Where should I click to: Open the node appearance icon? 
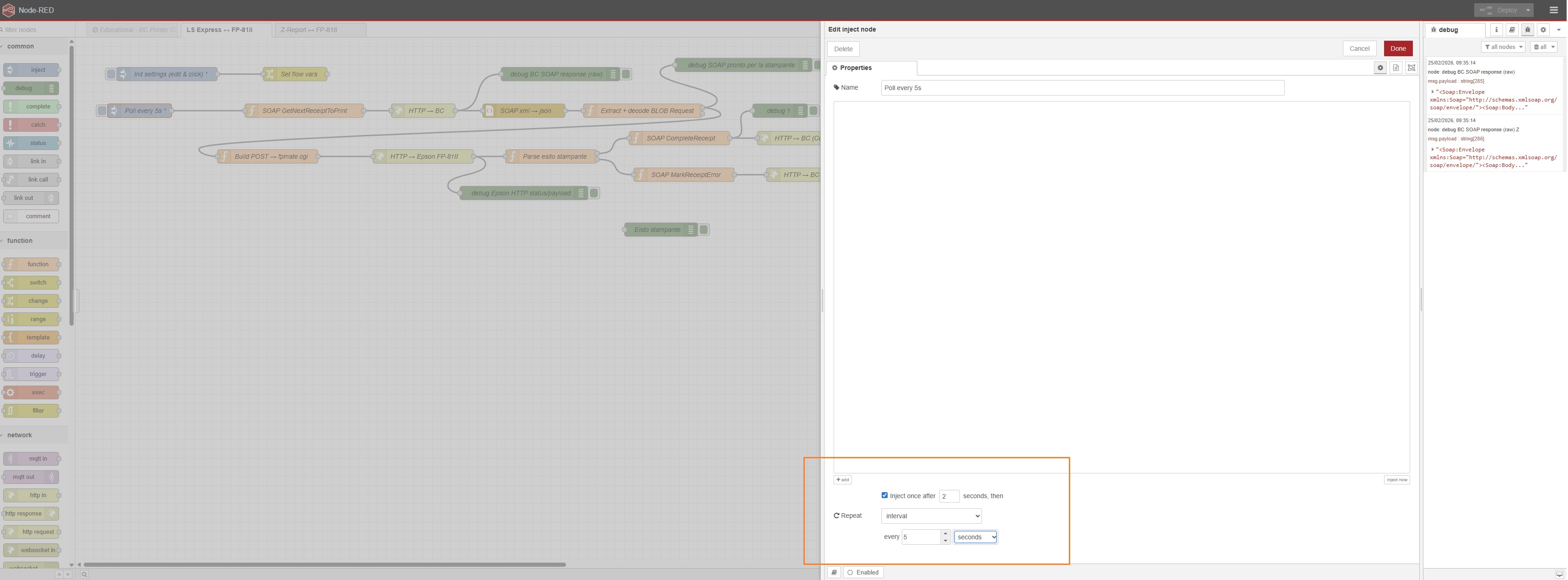[1412, 68]
